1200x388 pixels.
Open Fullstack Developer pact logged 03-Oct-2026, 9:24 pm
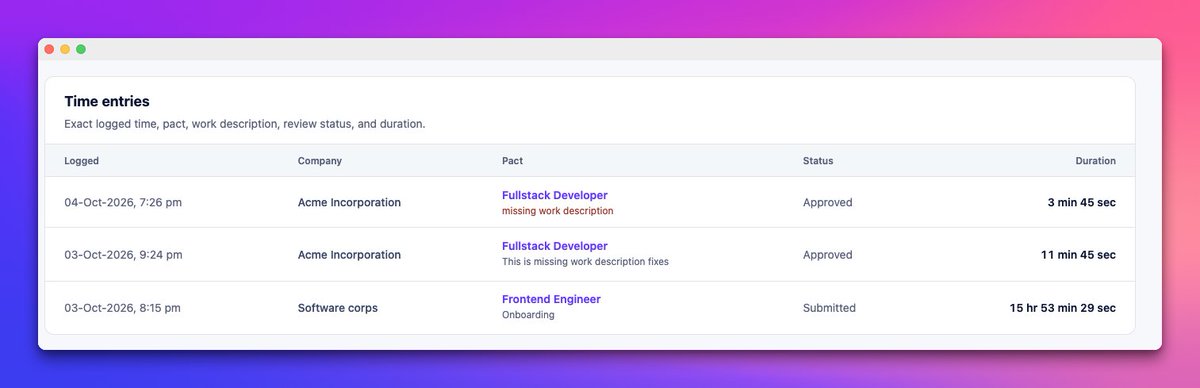click(554, 246)
